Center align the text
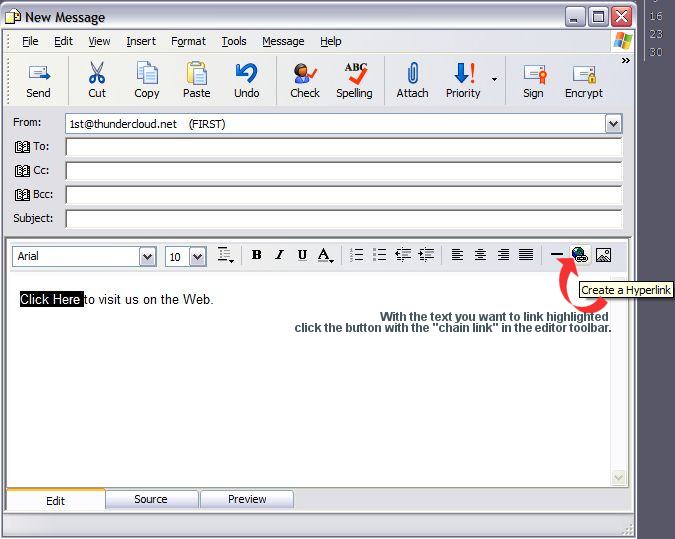 [x=480, y=255]
